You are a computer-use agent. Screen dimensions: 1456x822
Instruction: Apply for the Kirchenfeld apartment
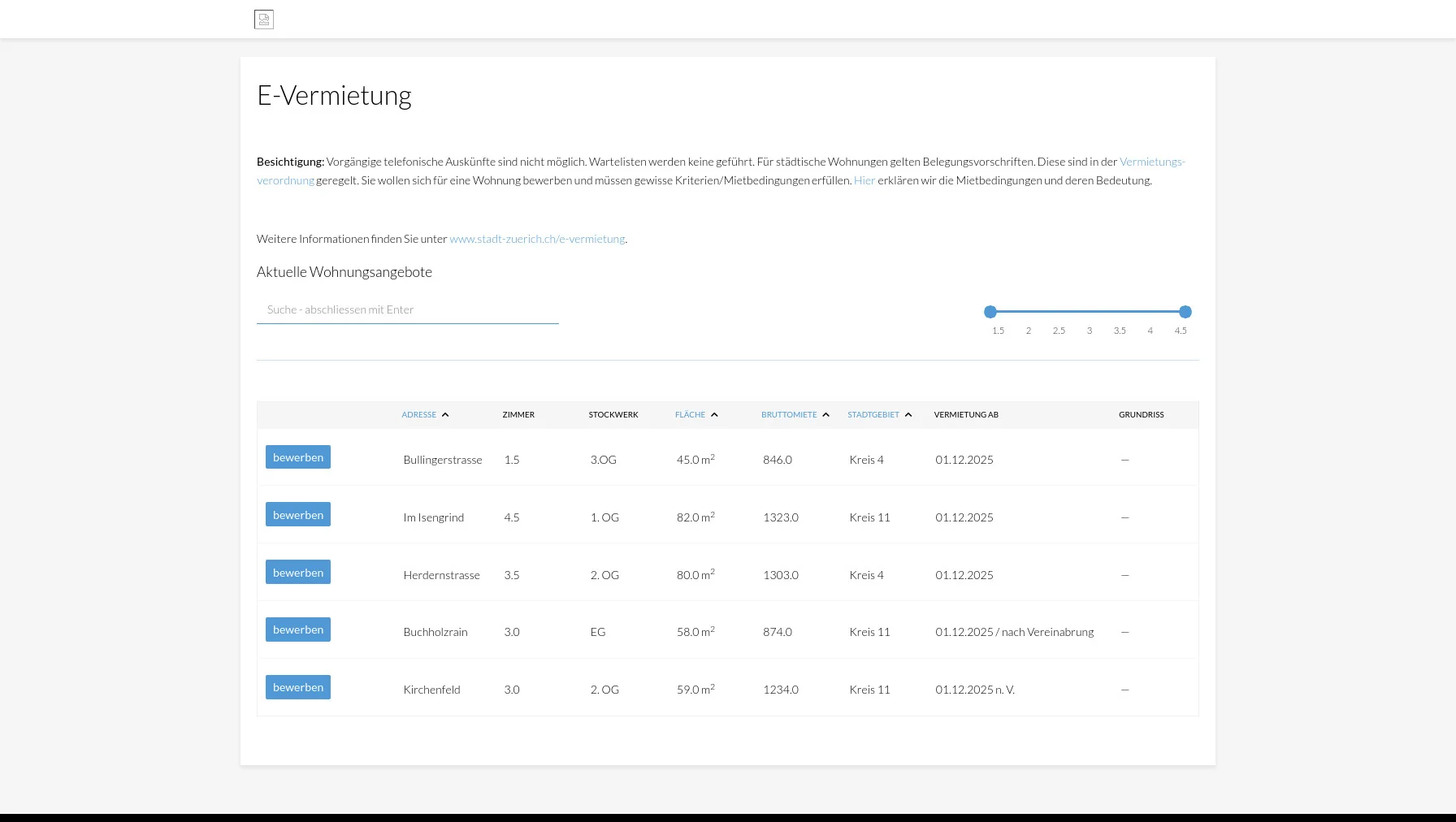[297, 687]
